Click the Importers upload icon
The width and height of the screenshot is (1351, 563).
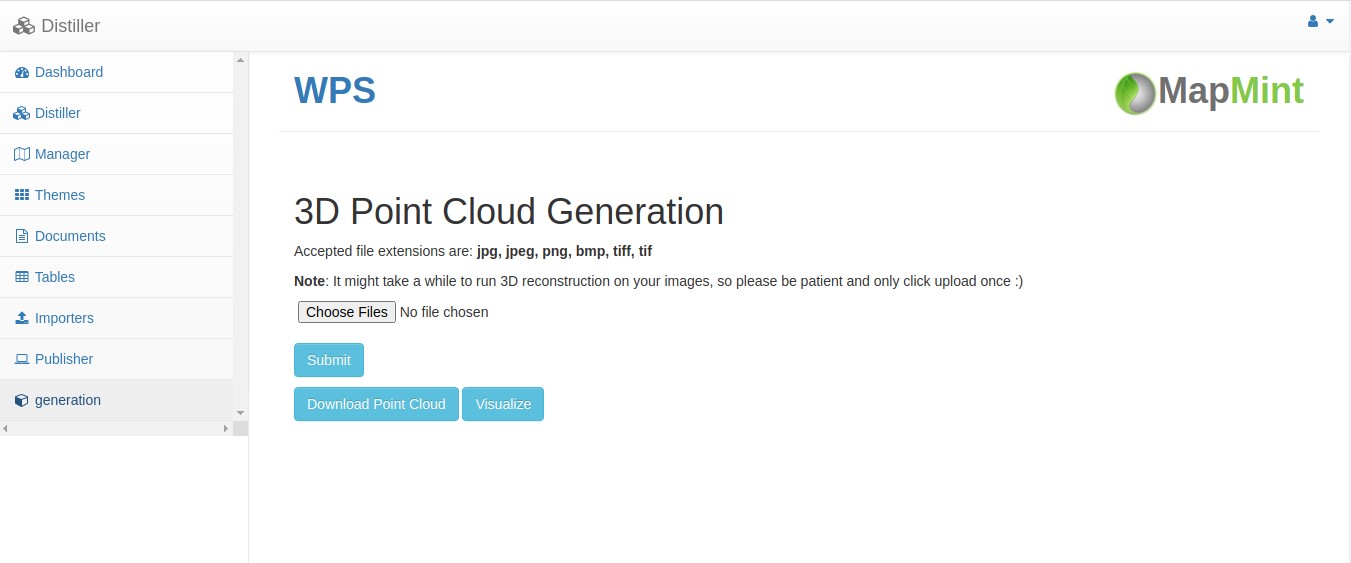pos(22,319)
